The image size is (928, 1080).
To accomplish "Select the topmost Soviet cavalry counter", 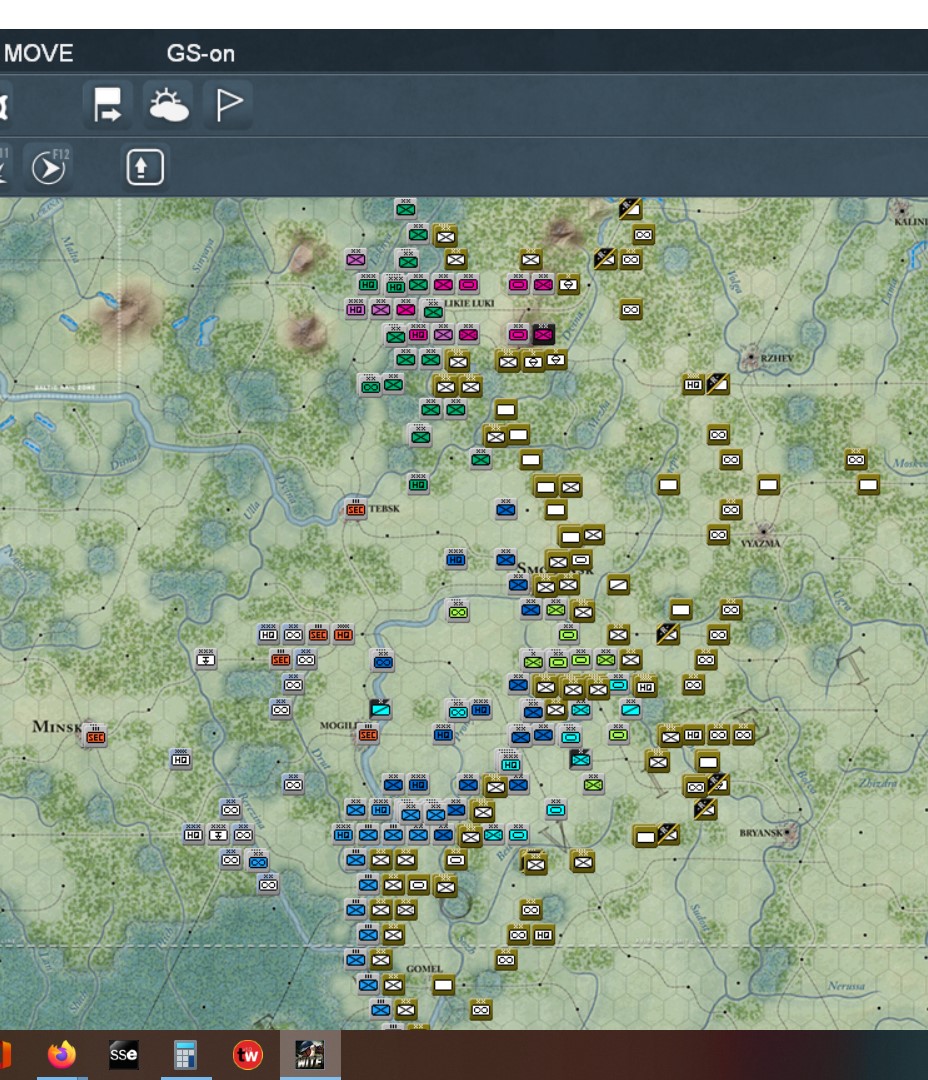I will pos(630,209).
